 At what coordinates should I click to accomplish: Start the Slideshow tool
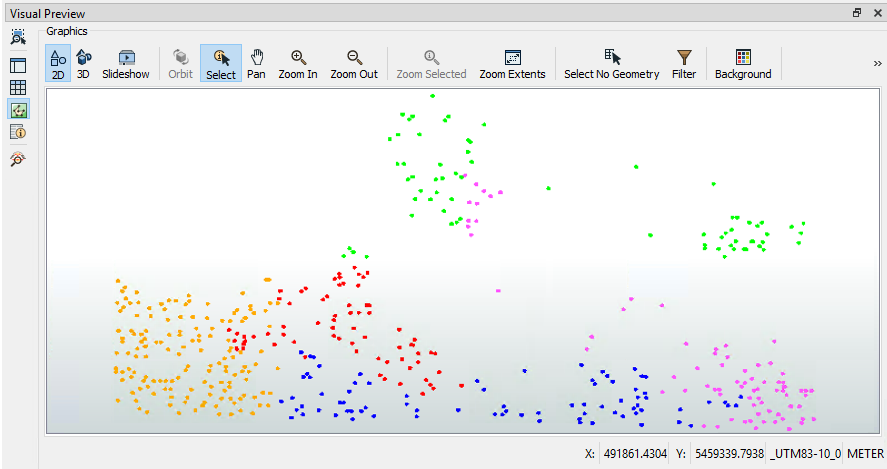click(x=126, y=64)
